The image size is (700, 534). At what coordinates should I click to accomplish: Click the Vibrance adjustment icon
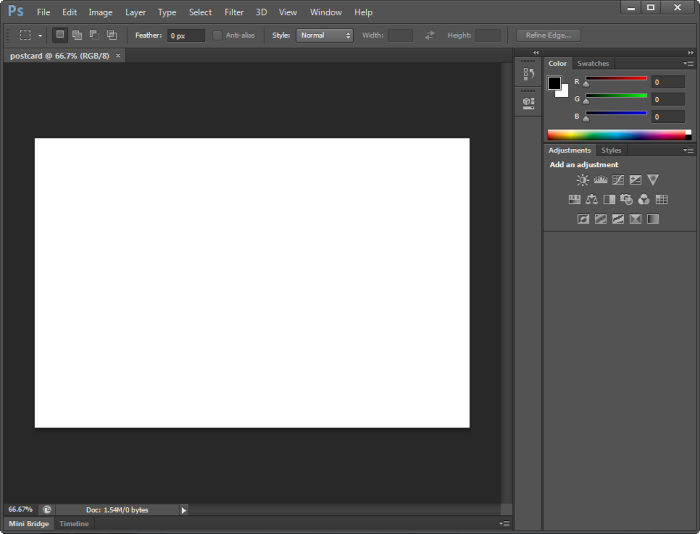[x=653, y=180]
